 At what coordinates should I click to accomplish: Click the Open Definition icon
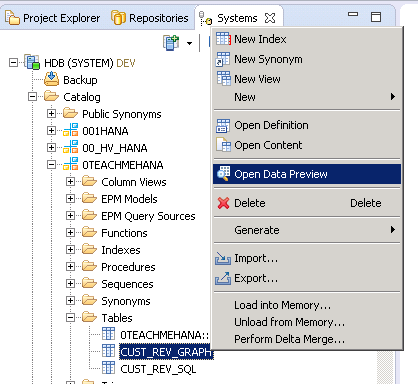(223, 126)
